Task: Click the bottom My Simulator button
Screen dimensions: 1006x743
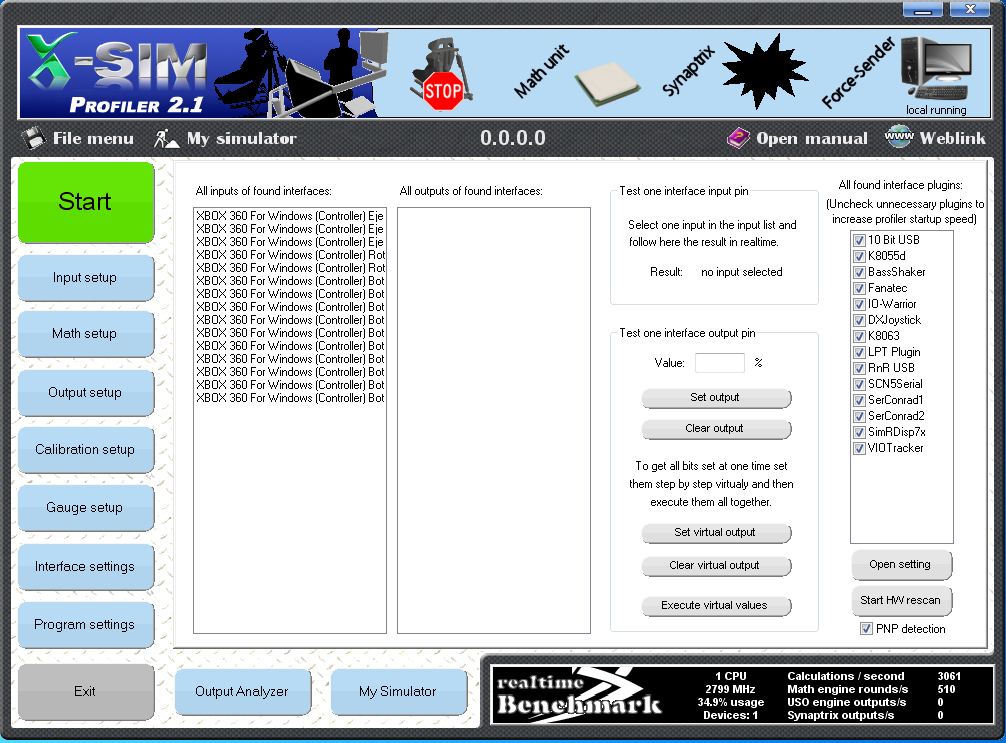Action: (x=398, y=692)
